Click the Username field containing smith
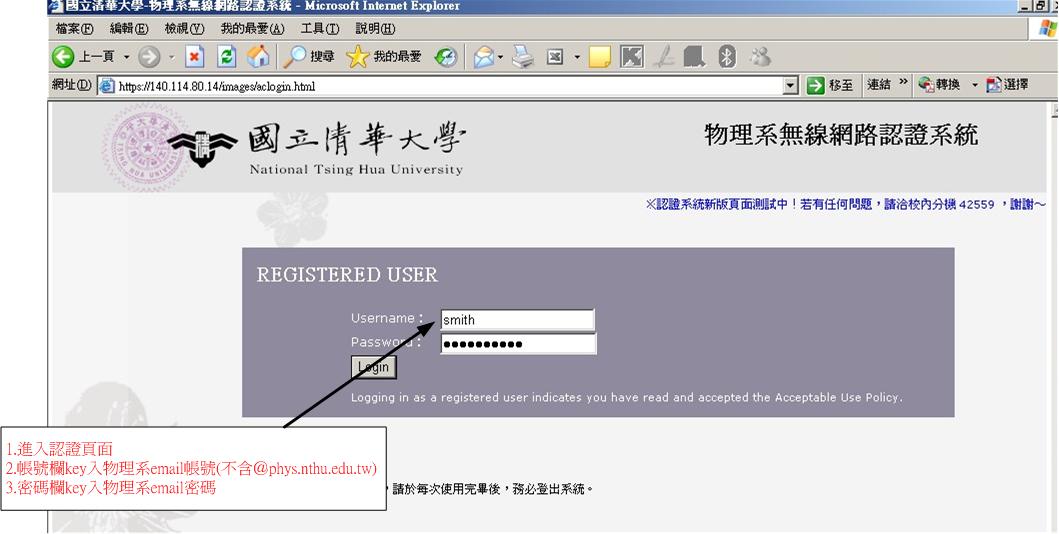The height and width of the screenshot is (534, 1059). tap(517, 320)
